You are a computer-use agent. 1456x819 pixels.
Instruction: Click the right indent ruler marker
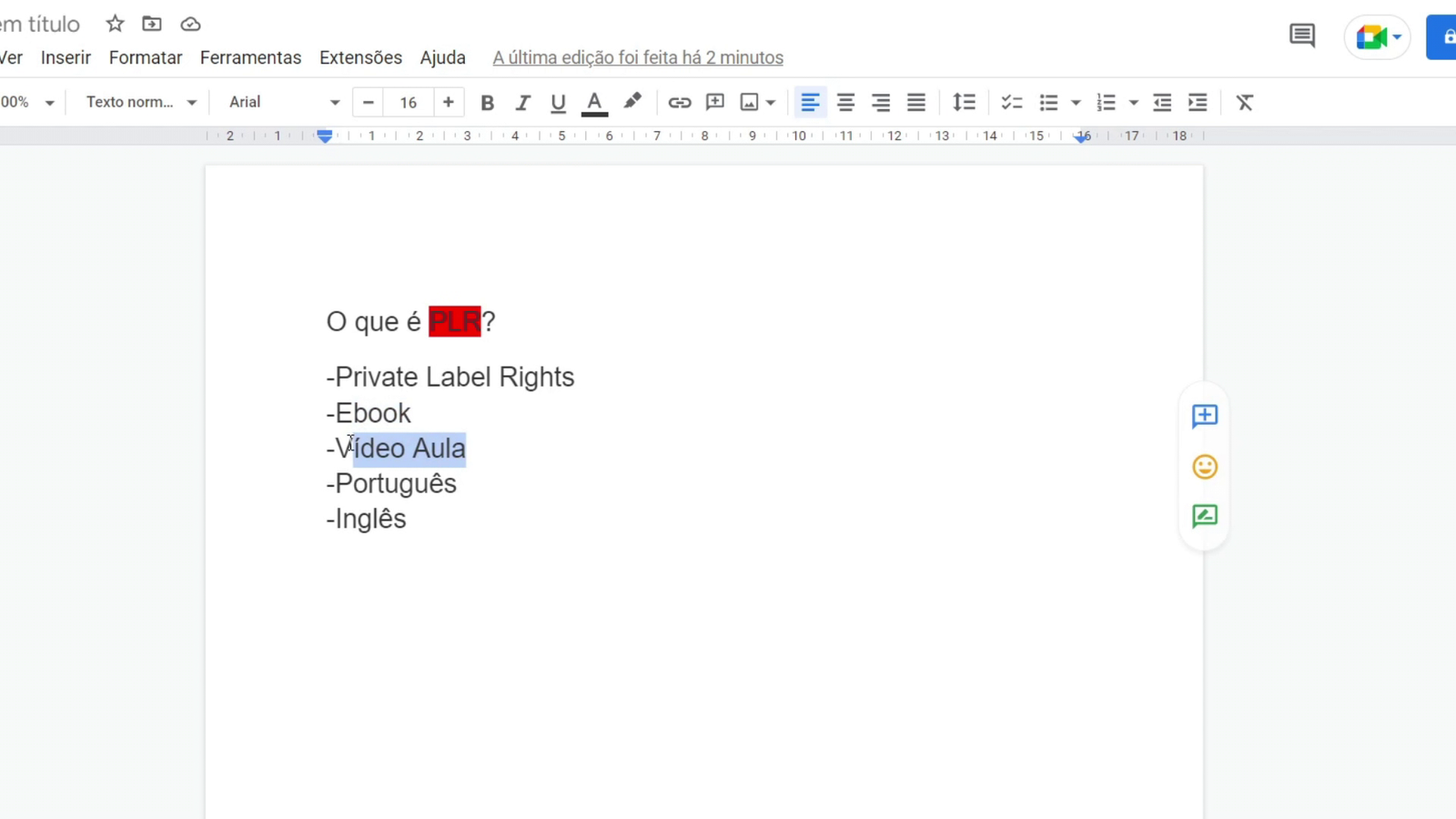click(1082, 136)
